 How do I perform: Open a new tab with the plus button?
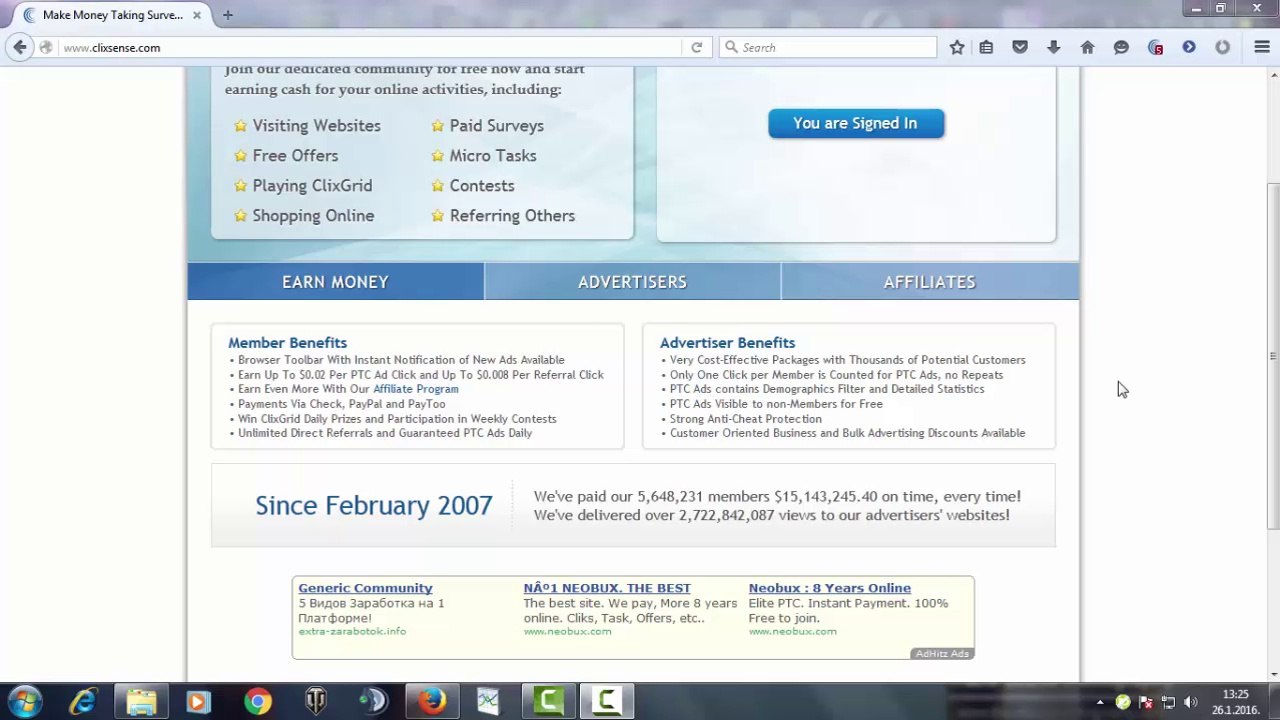pos(228,15)
